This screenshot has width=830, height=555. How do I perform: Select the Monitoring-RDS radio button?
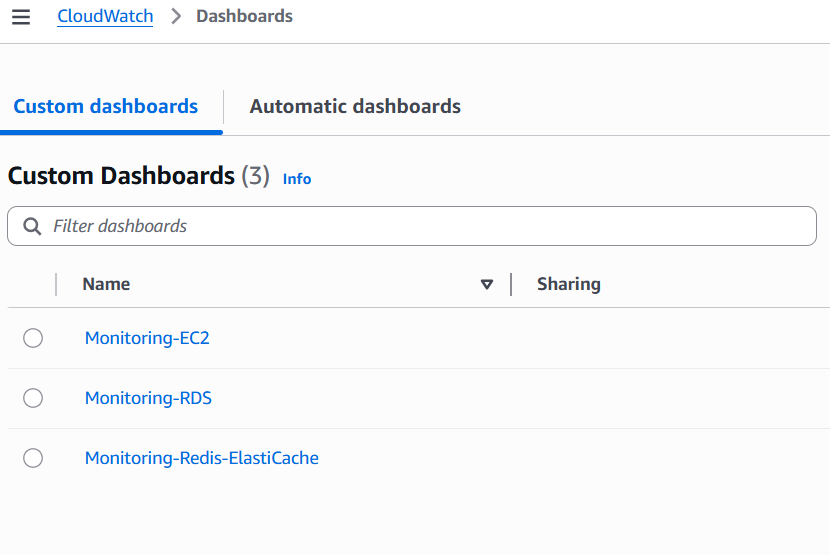(33, 398)
